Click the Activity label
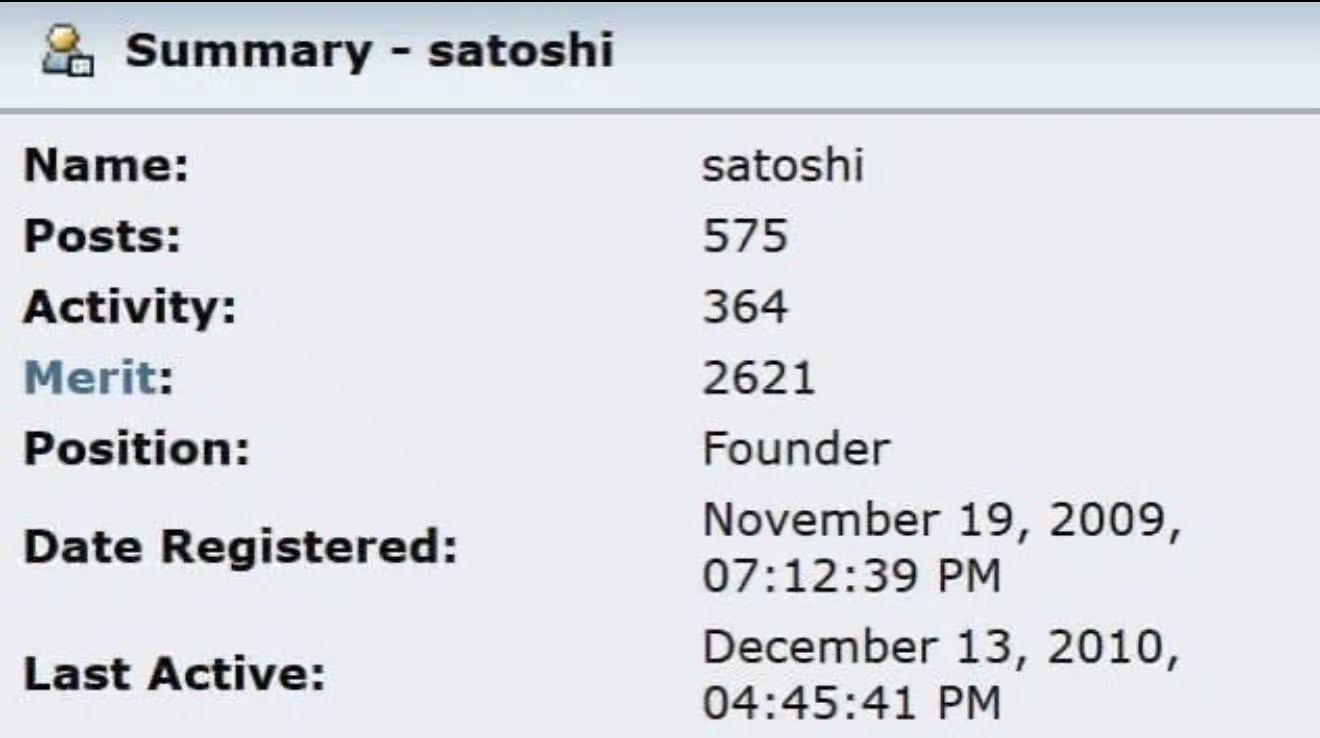The height and width of the screenshot is (738, 1320). 129,307
